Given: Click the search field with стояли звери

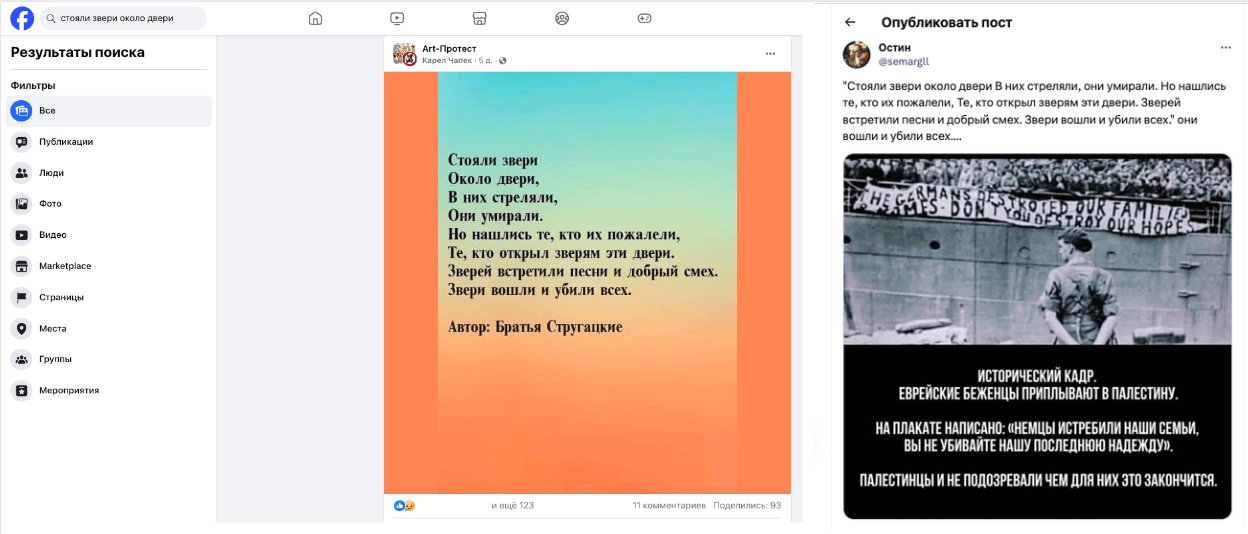Looking at the screenshot, I should [x=123, y=18].
